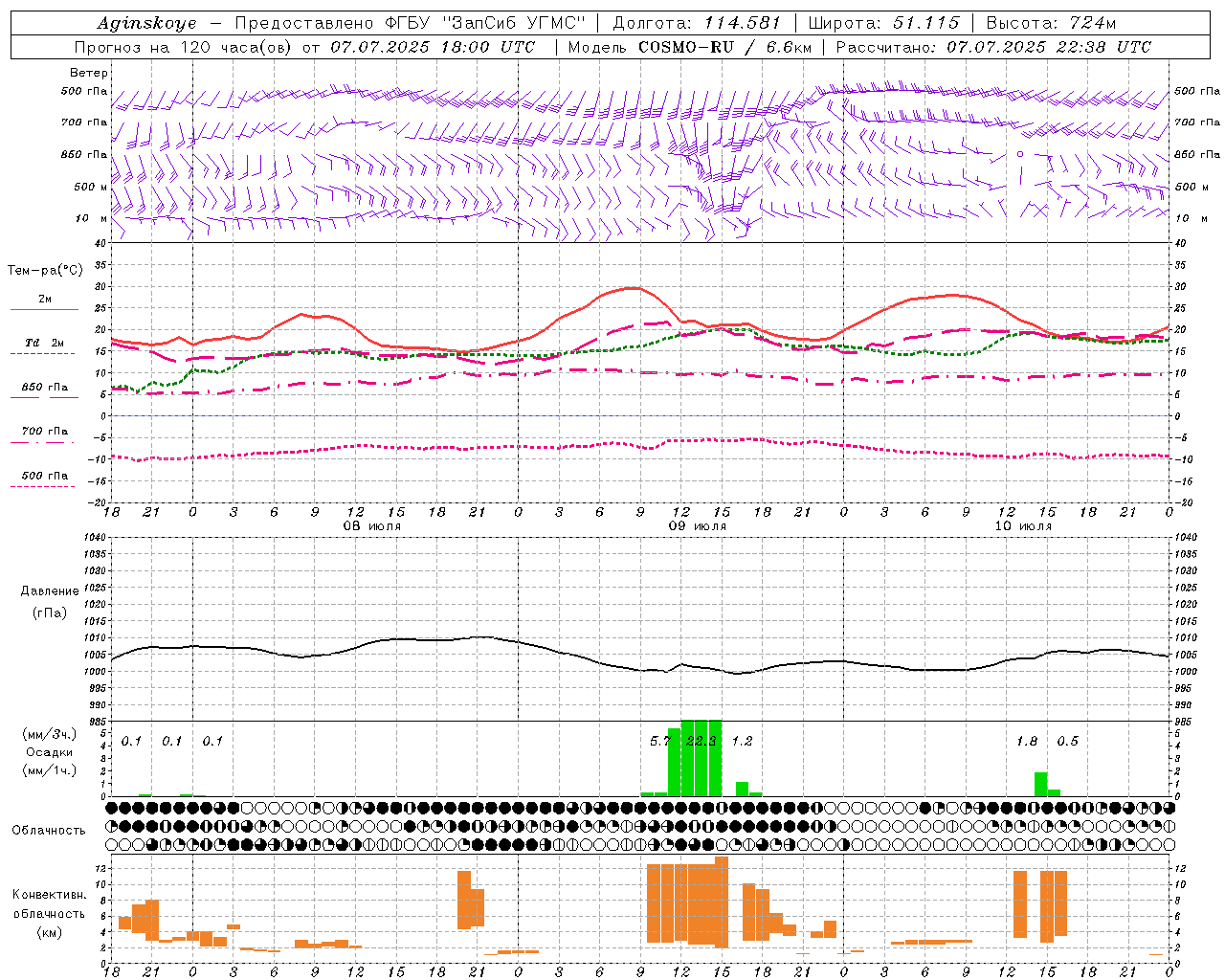Select the 22.3 precipitation total
This screenshot has height=980, width=1225.
702,741
